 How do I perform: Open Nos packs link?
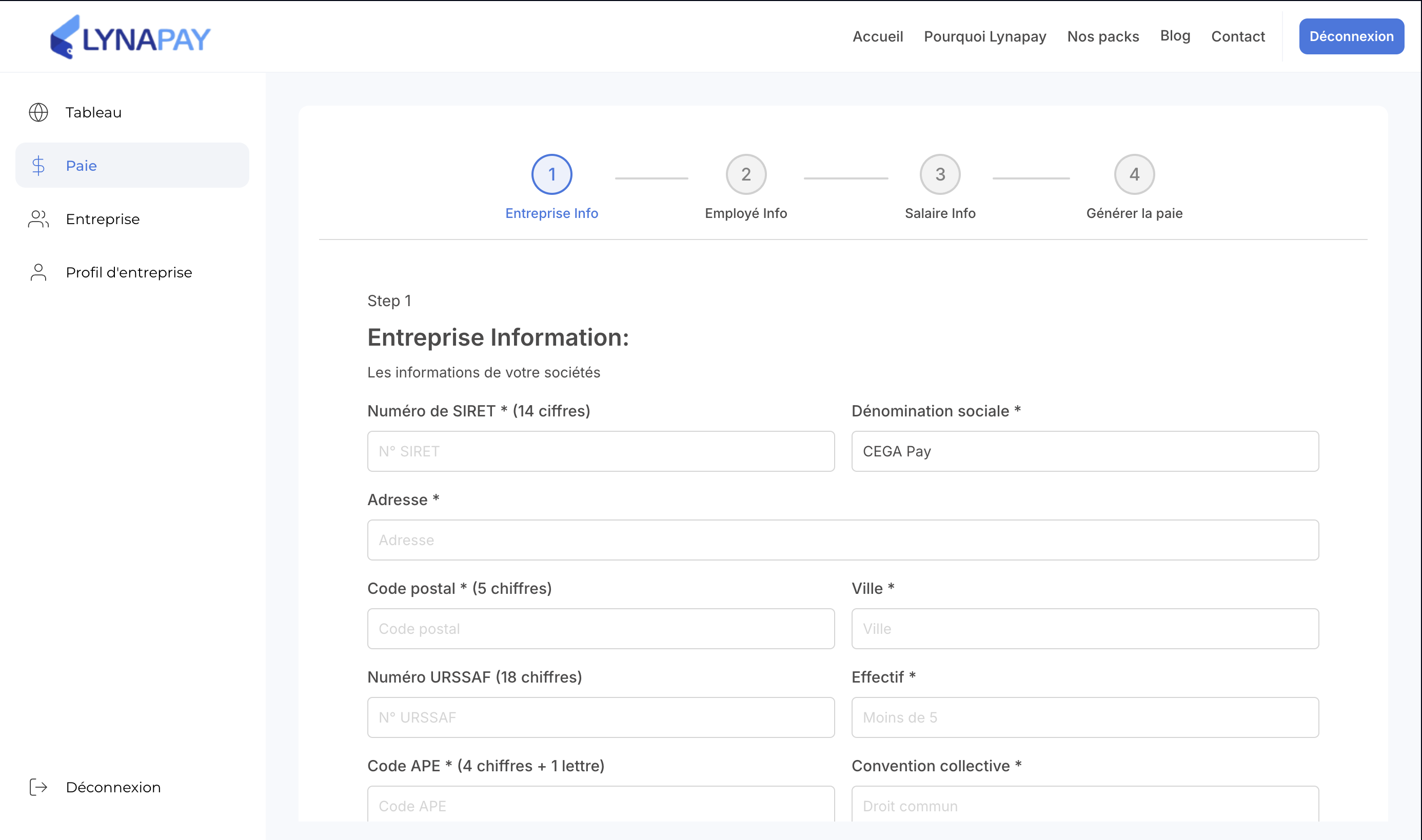coord(1103,36)
